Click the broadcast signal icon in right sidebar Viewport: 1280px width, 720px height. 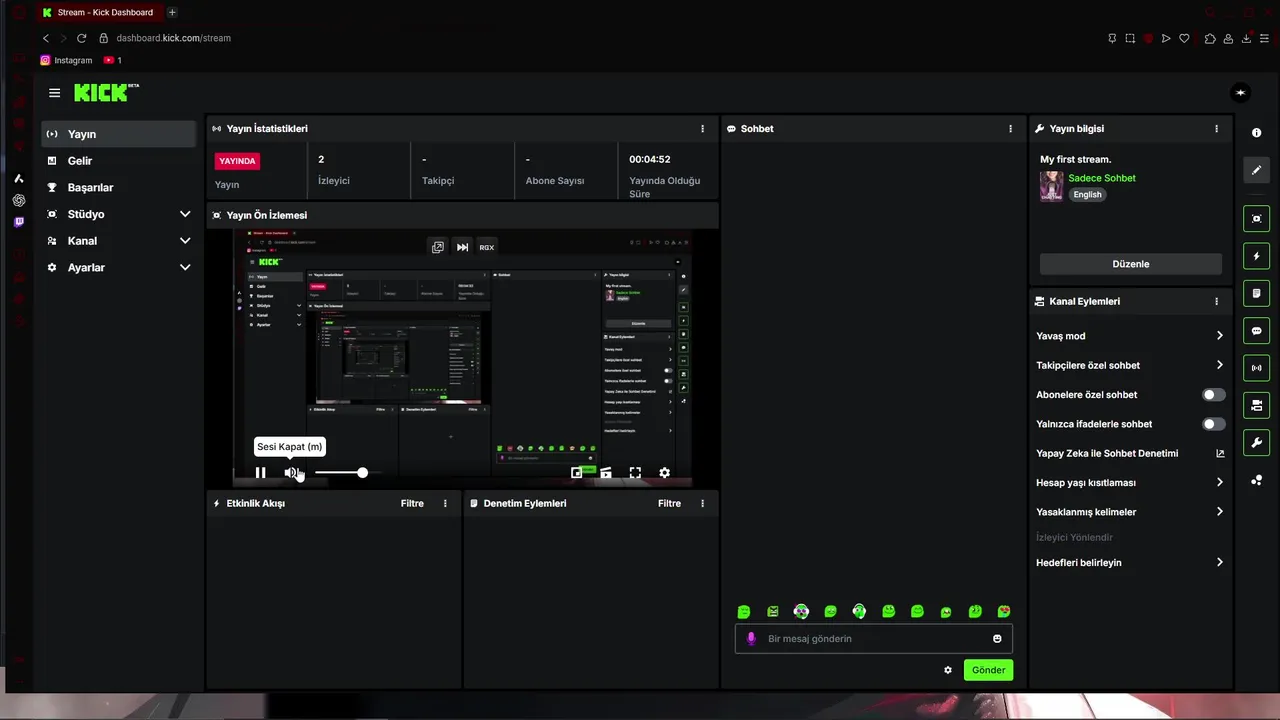click(1257, 368)
